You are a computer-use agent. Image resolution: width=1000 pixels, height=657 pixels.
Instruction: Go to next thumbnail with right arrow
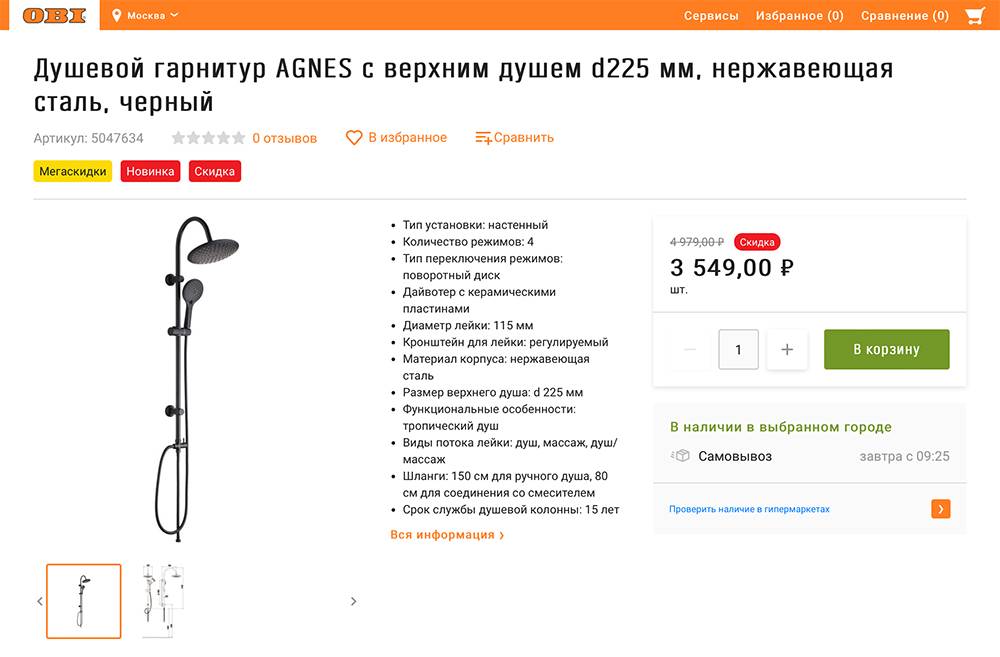click(x=353, y=601)
